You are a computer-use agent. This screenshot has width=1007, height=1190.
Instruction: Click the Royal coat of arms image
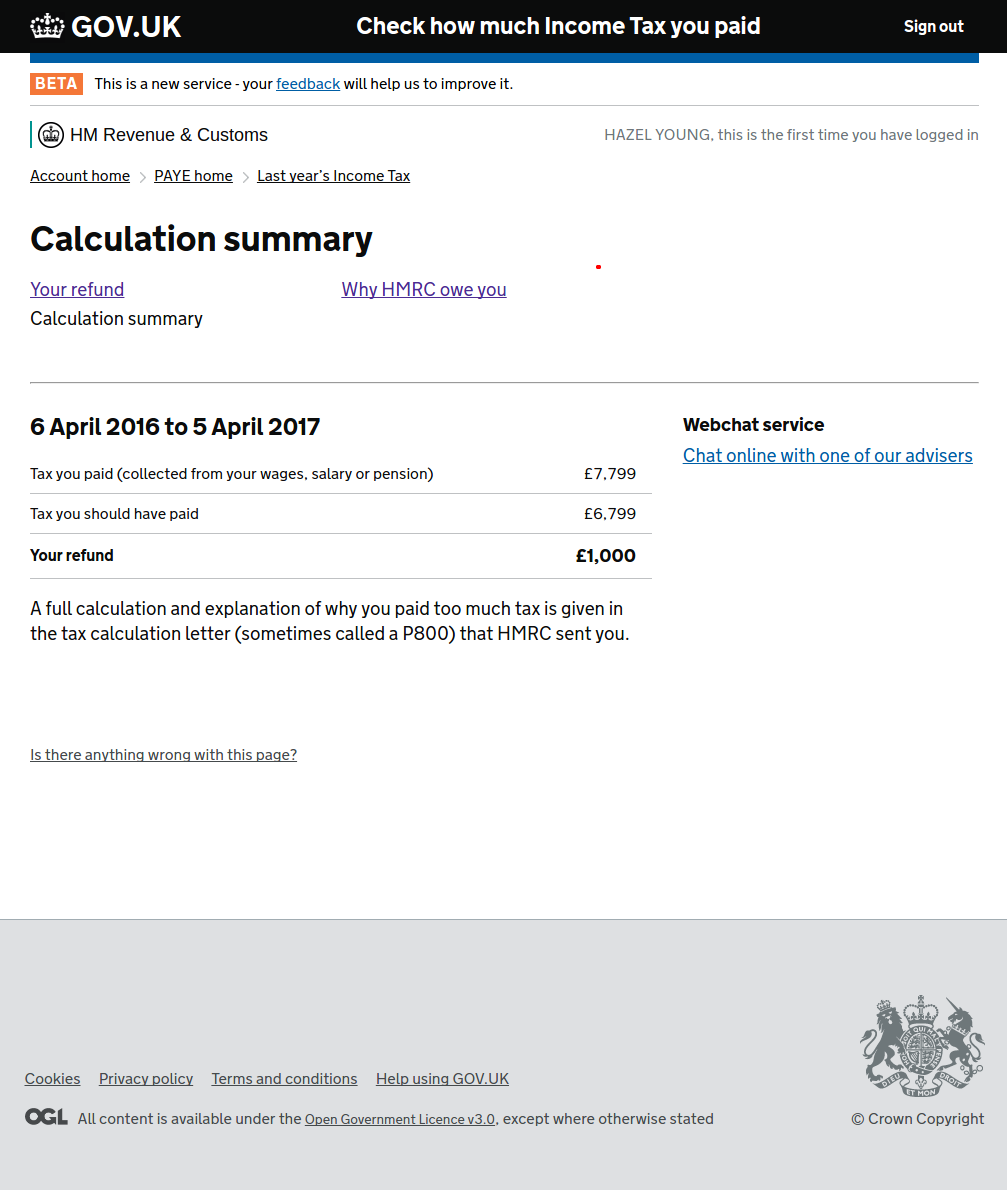(921, 1045)
